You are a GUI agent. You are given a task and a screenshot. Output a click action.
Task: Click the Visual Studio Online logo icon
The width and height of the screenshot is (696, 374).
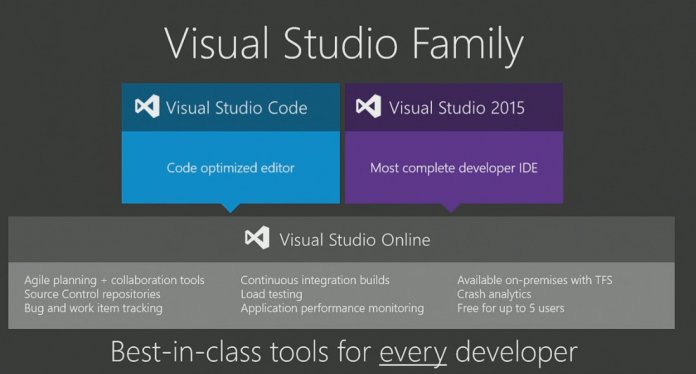(x=257, y=237)
